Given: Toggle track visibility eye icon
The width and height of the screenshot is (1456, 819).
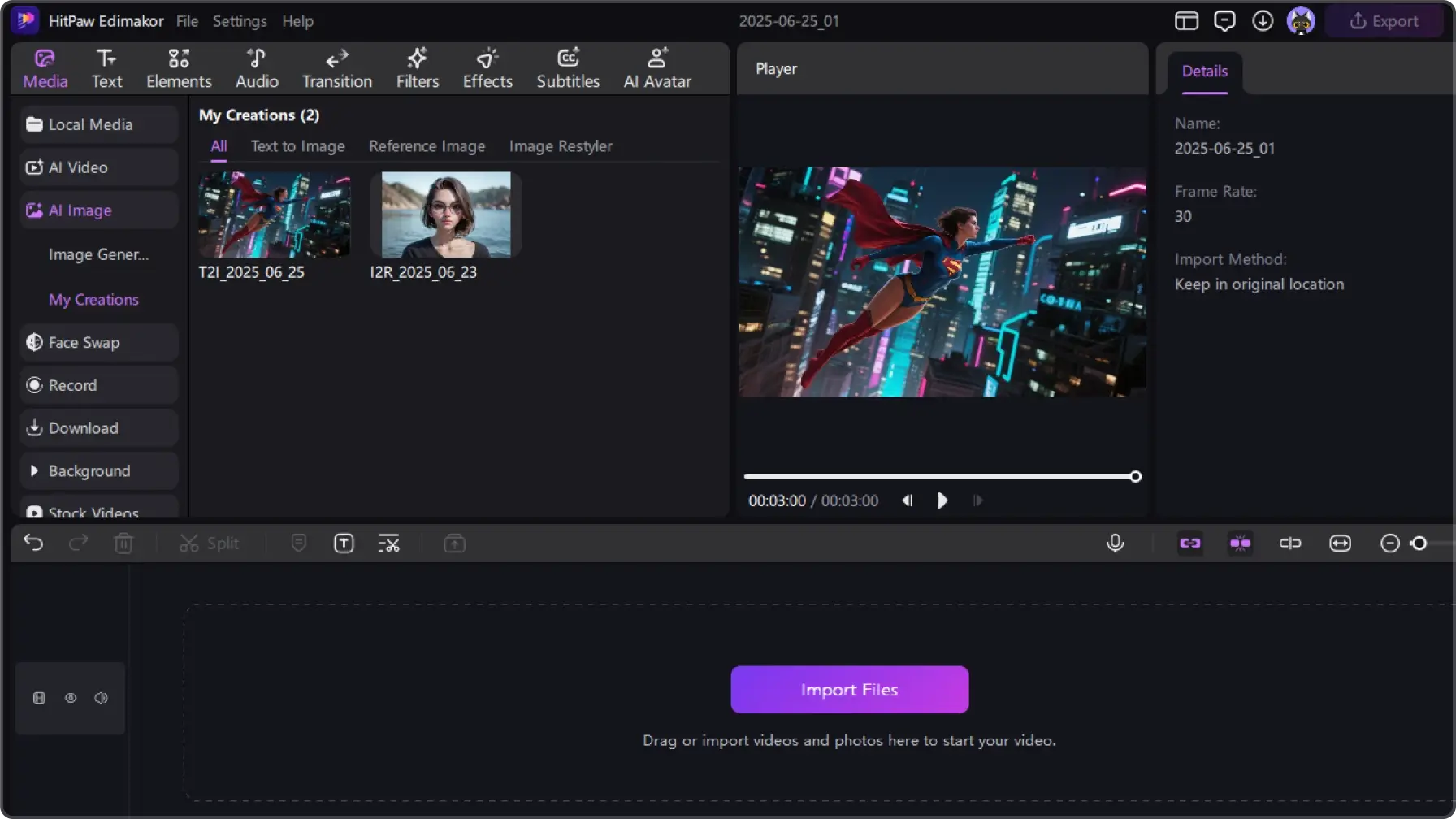Looking at the screenshot, I should (71, 698).
